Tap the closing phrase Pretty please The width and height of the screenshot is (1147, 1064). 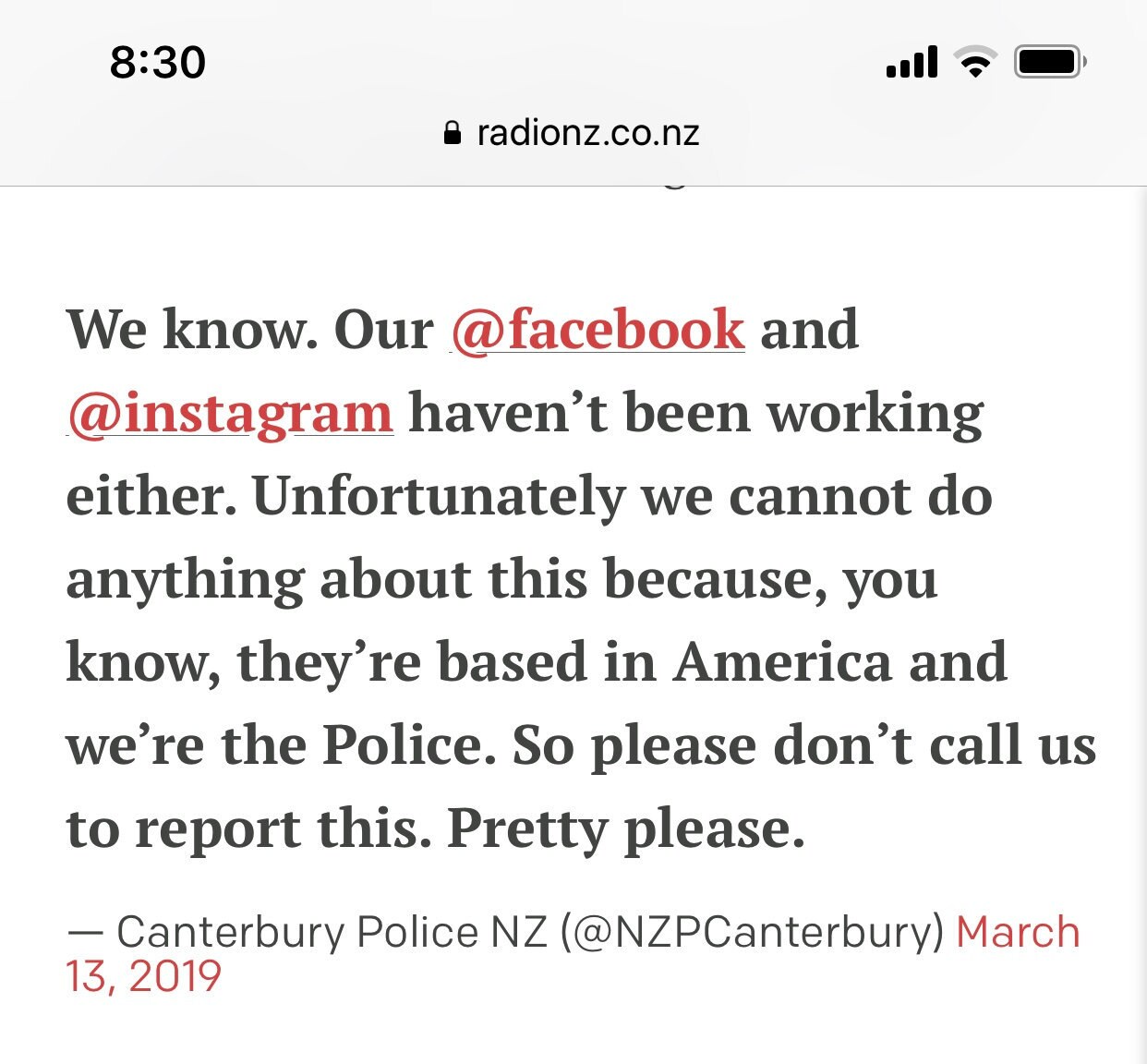click(626, 828)
